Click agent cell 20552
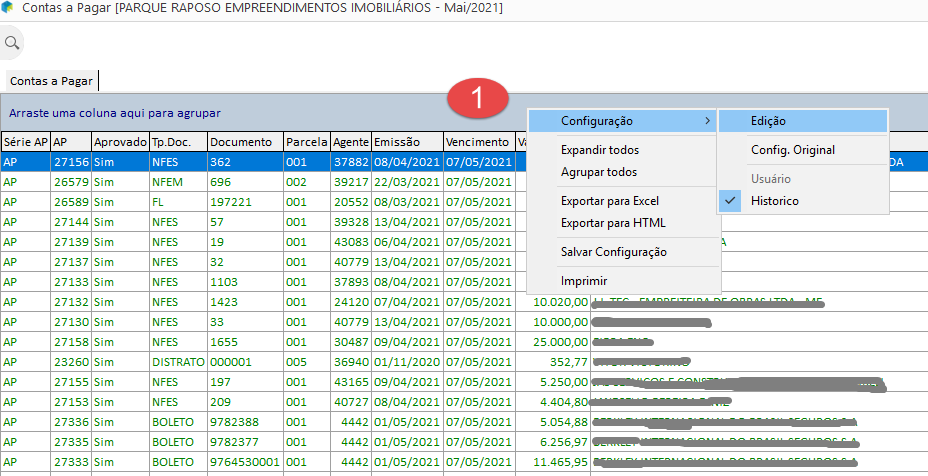 tap(351, 202)
